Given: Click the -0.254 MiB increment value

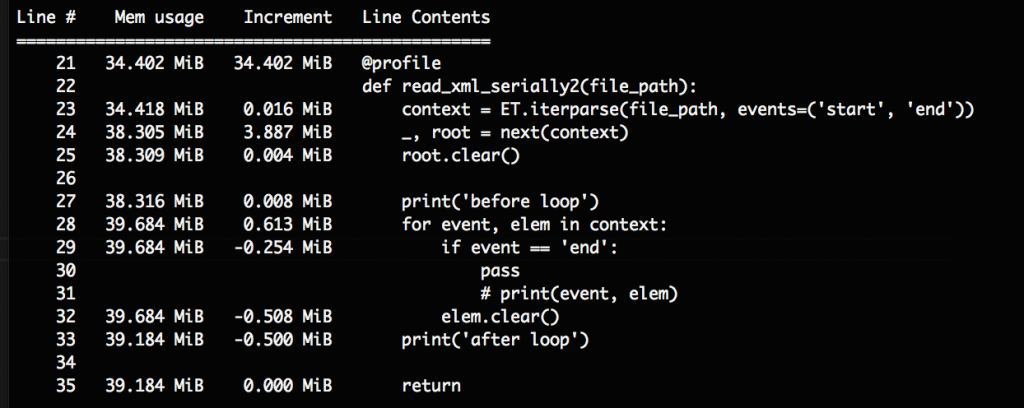Looking at the screenshot, I should (x=284, y=247).
